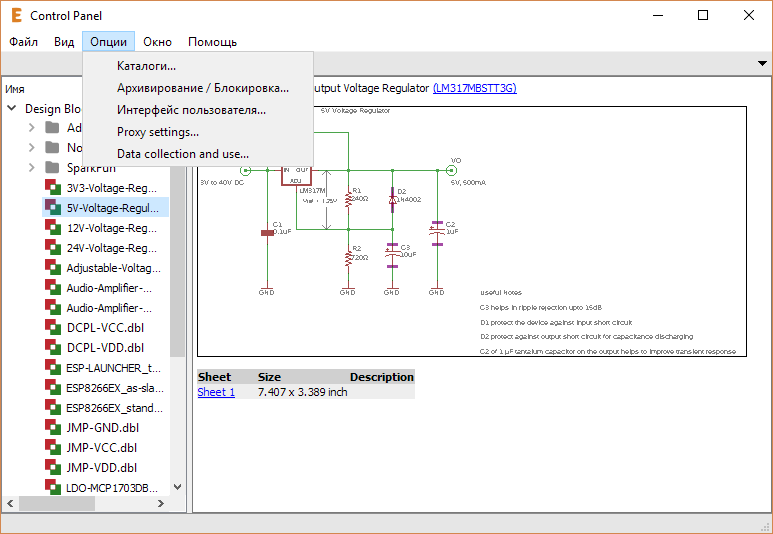Image resolution: width=773 pixels, height=534 pixels.
Task: Click the 5V-Voltage-Regul design block icon
Action: tap(53, 208)
